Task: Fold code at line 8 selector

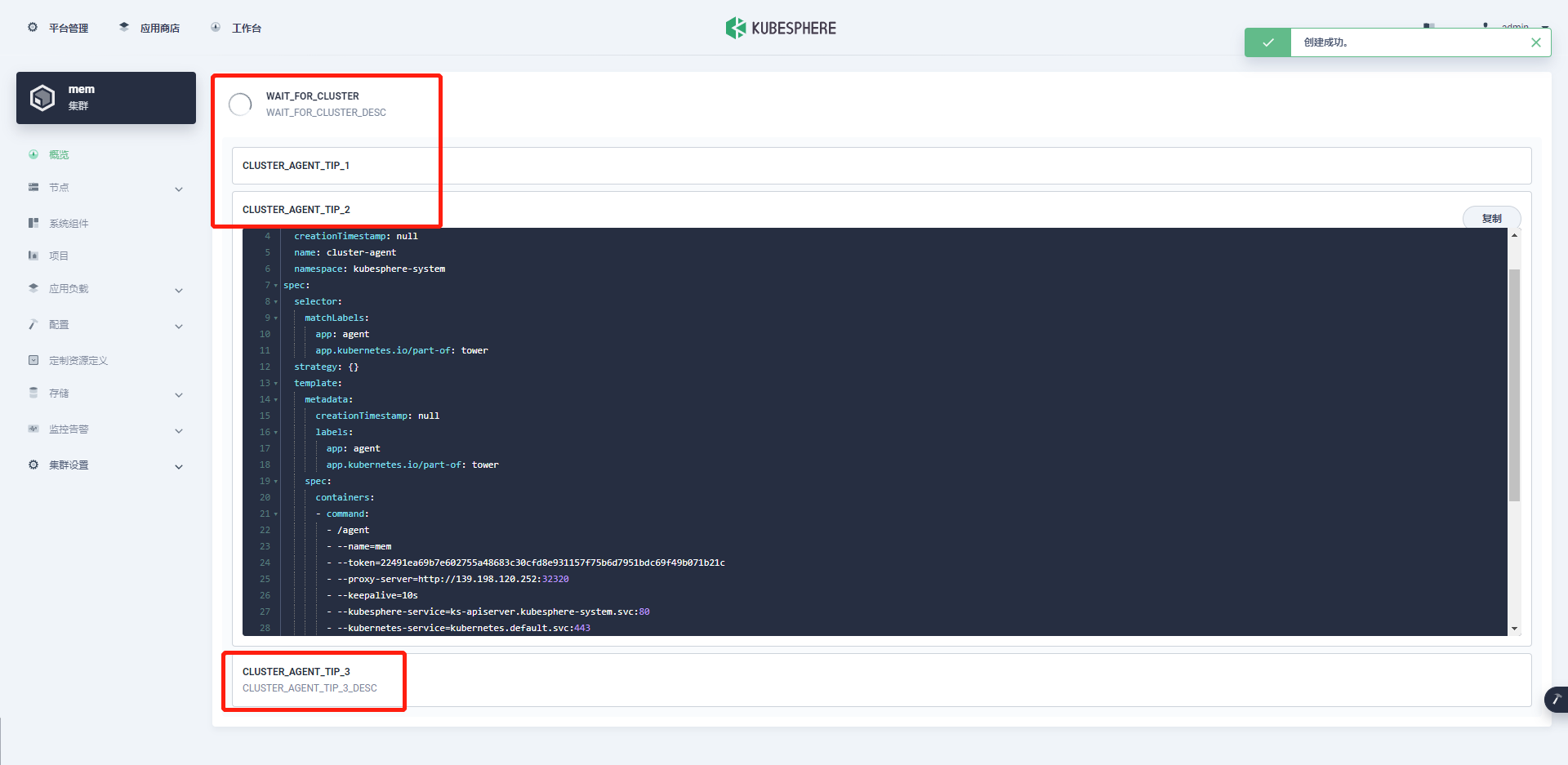Action: coord(276,302)
